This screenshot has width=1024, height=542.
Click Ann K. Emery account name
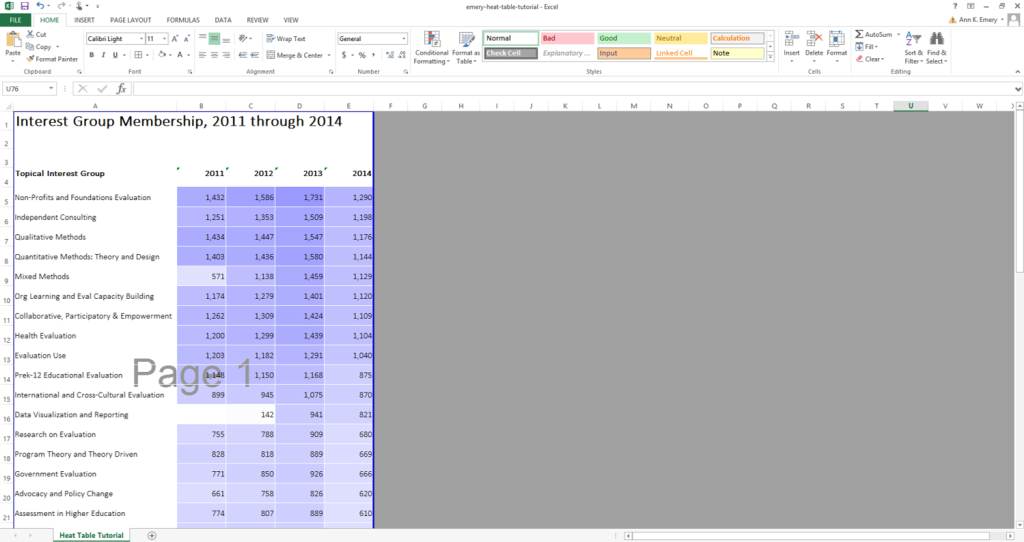978,20
